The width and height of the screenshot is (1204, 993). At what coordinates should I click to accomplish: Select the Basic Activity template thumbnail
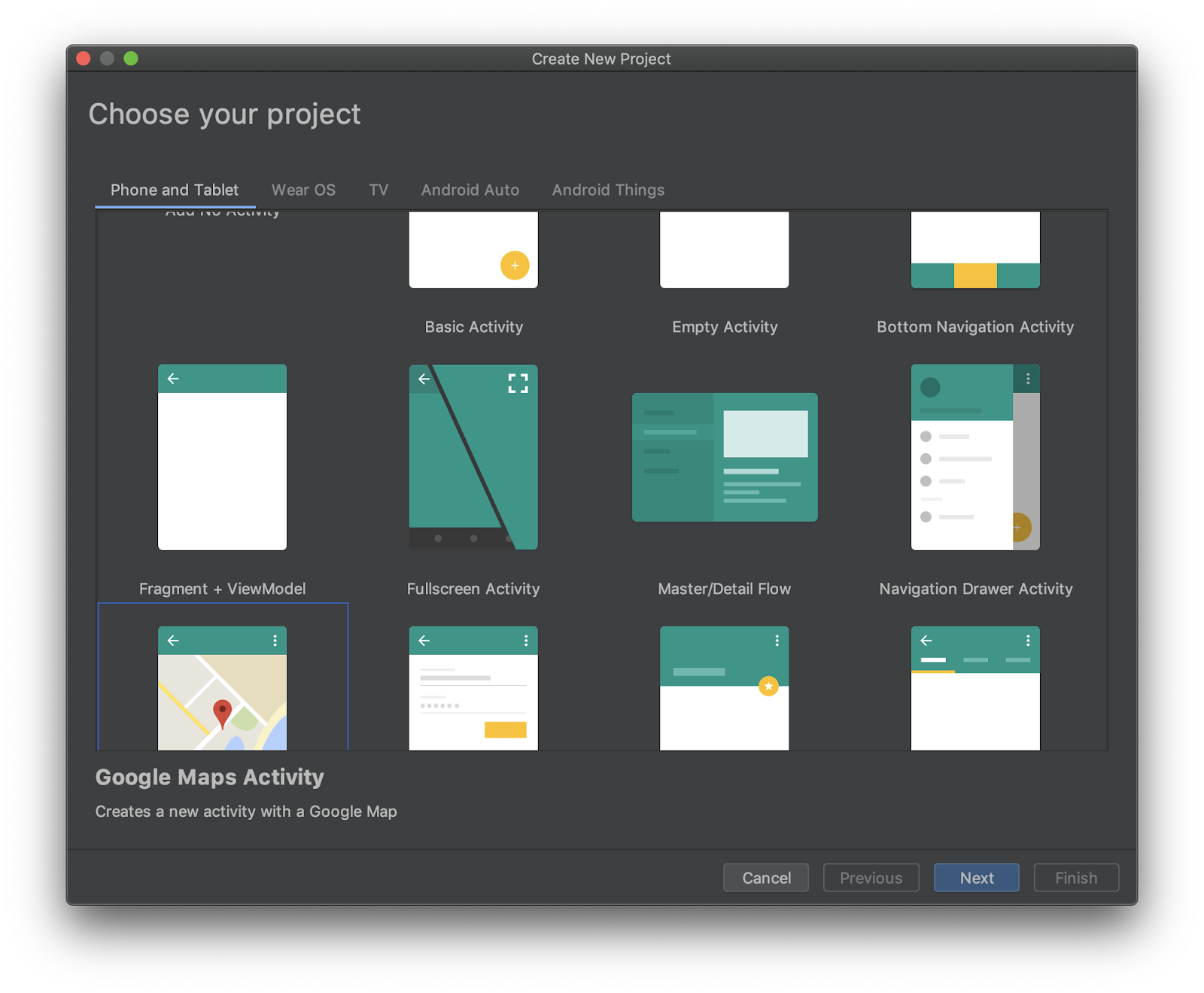tap(473, 251)
